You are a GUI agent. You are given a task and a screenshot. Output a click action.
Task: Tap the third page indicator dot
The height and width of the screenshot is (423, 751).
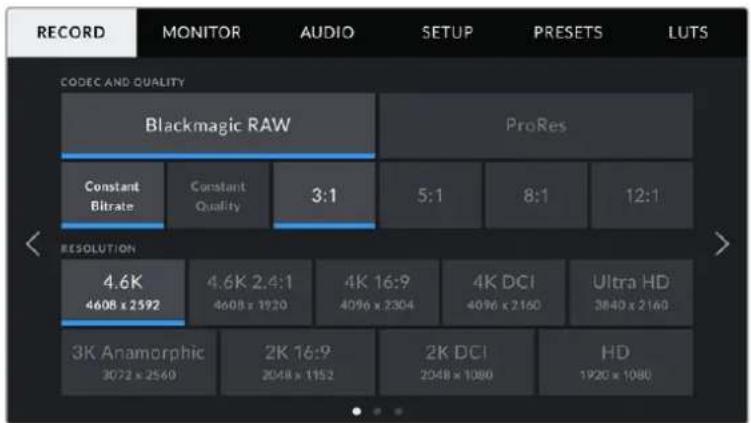398,412
